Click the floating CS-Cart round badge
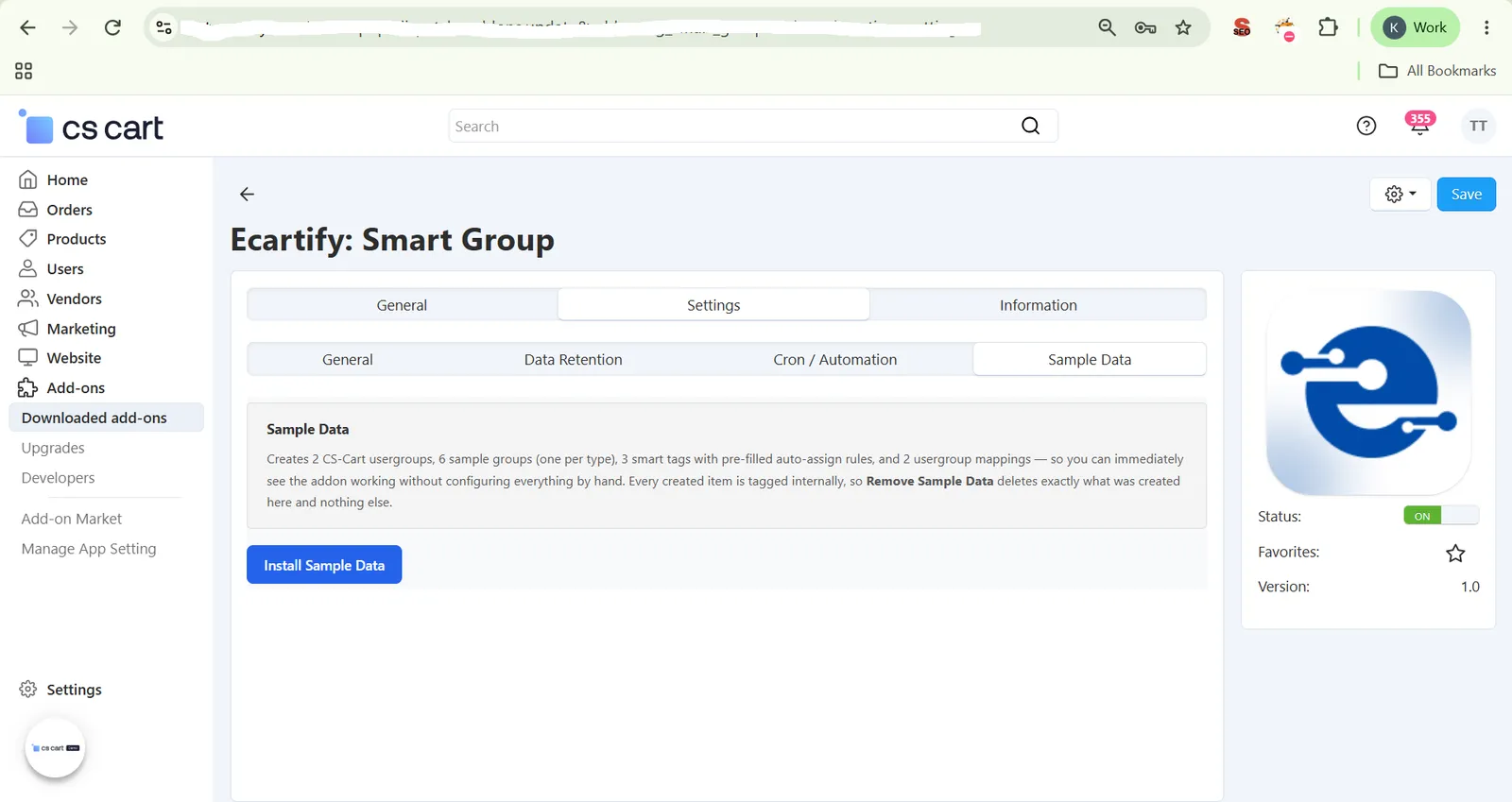The width and height of the screenshot is (1512, 802). coord(55,748)
